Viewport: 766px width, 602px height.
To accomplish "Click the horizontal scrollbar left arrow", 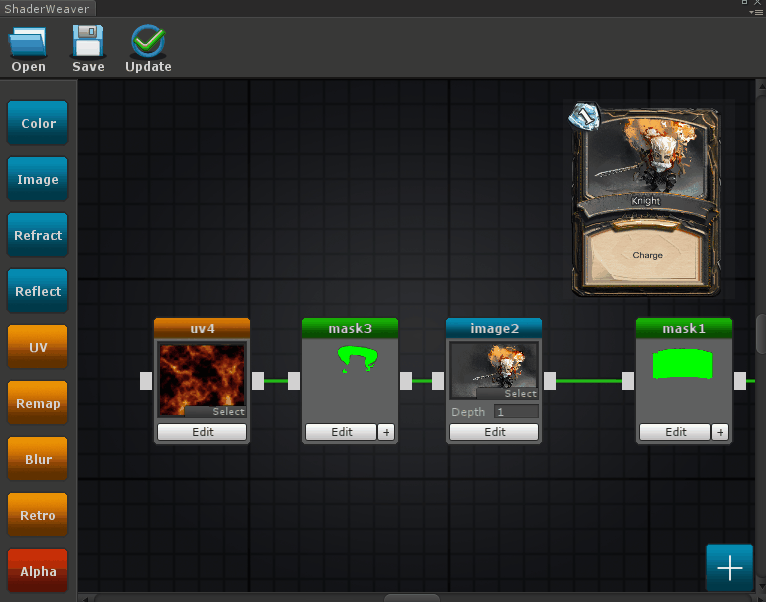I will pos(85,598).
